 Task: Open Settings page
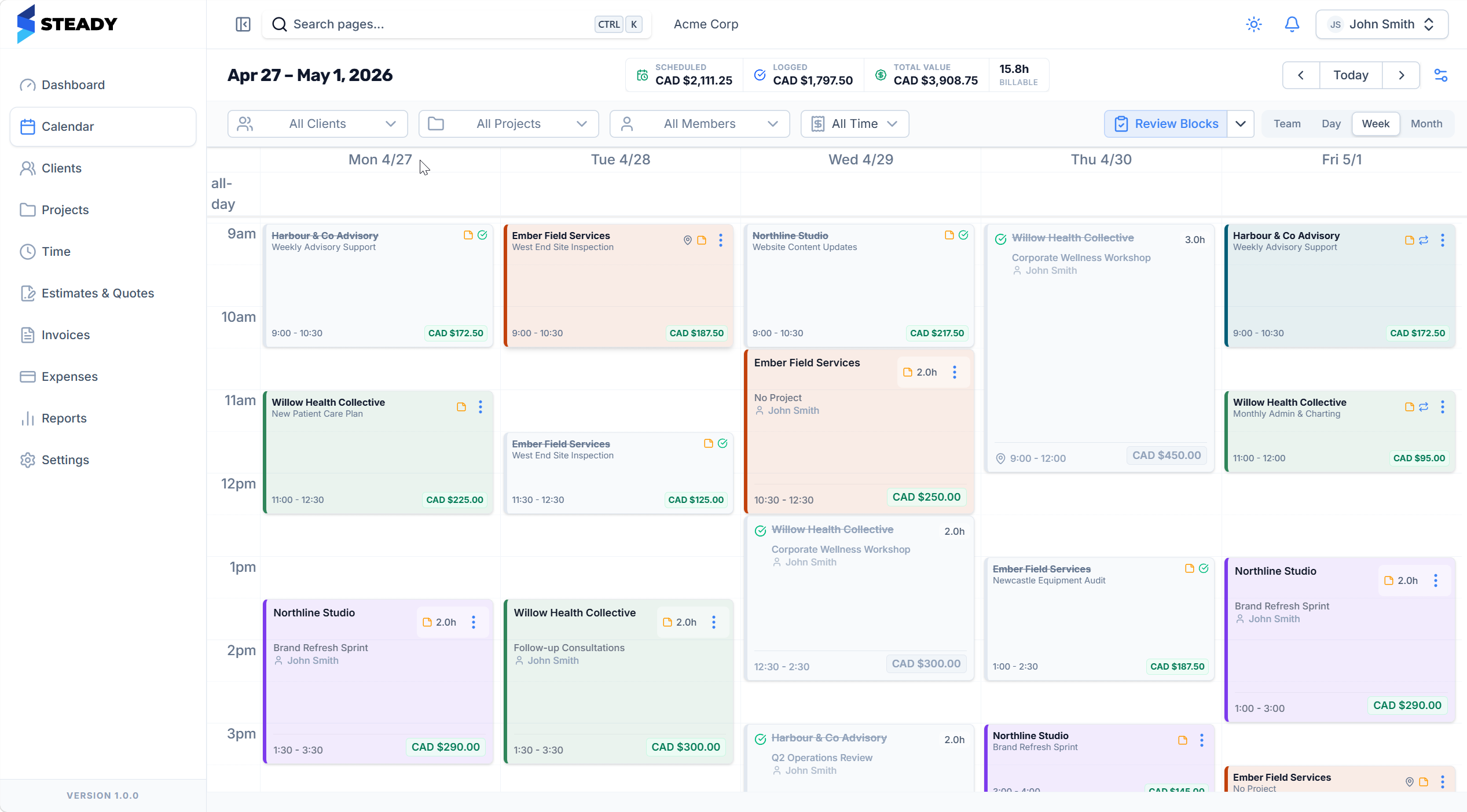click(103, 460)
